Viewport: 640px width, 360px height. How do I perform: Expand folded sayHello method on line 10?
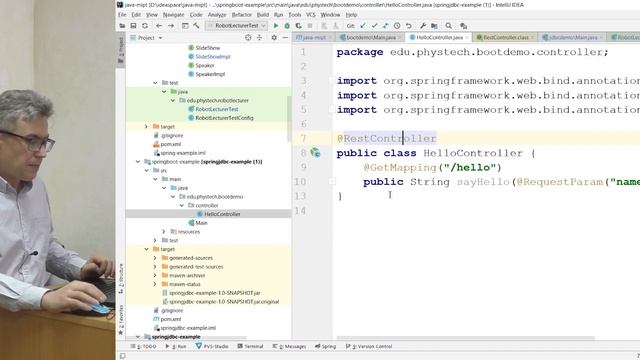[x=332, y=182]
